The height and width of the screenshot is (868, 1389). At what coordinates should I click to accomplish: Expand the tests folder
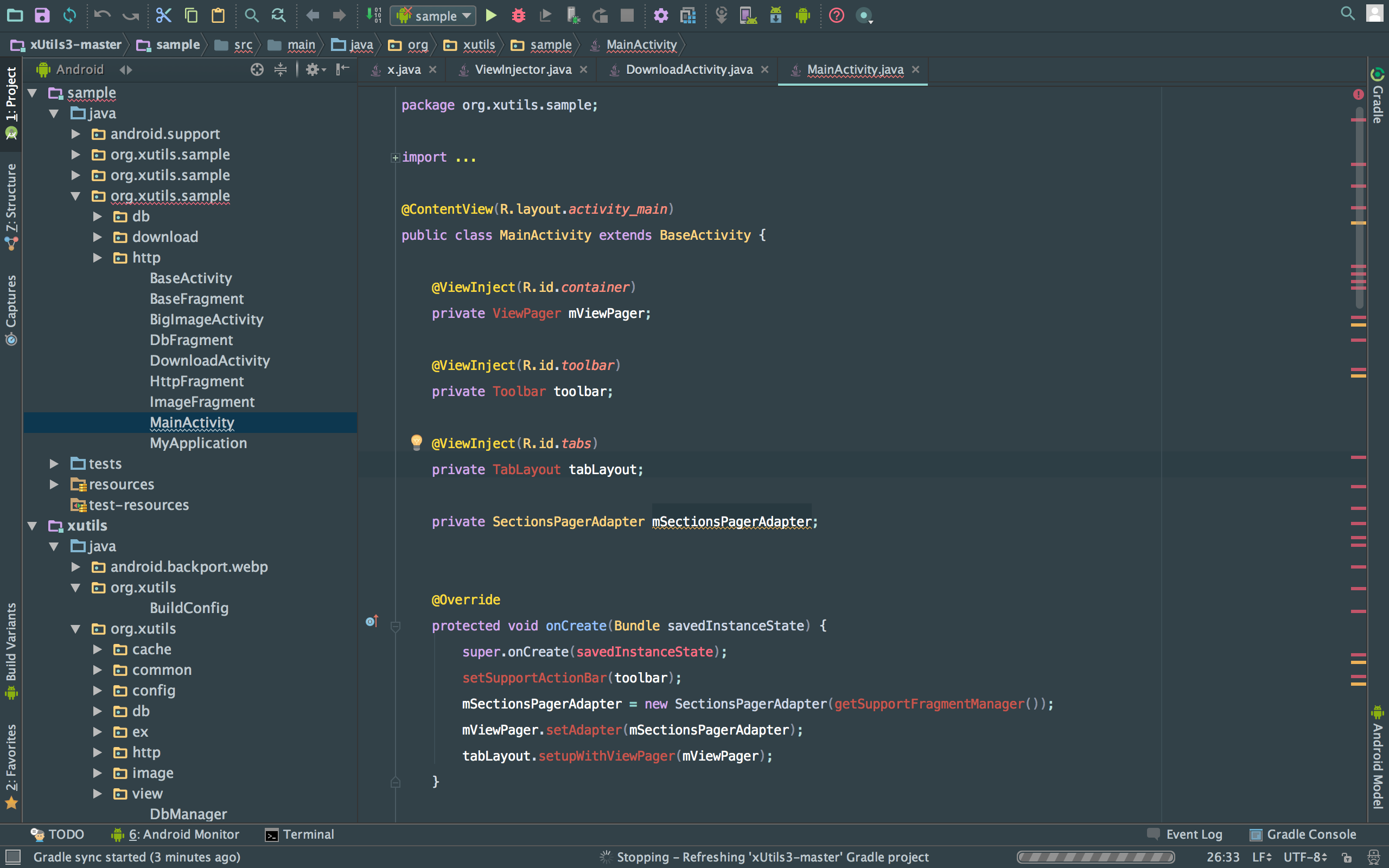pos(53,464)
